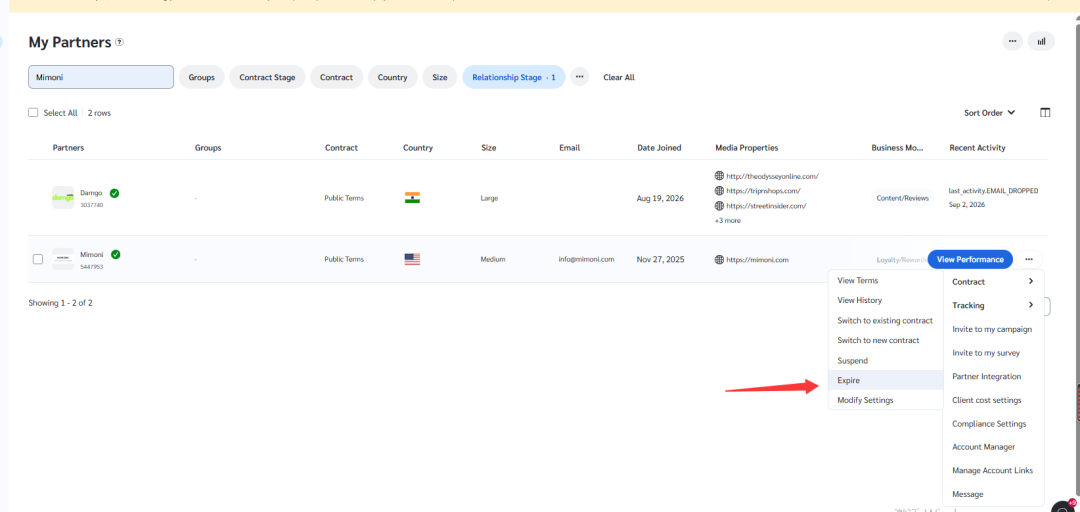Click the Damgo partner name
This screenshot has height=512, width=1080.
tap(91, 193)
